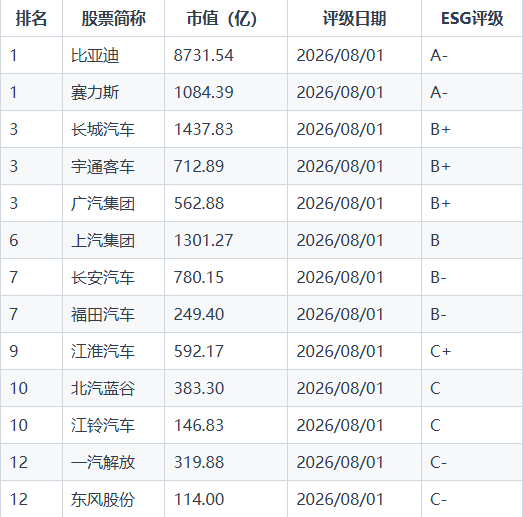Select the stock name 福田汽车
523x517 pixels.
(103, 315)
